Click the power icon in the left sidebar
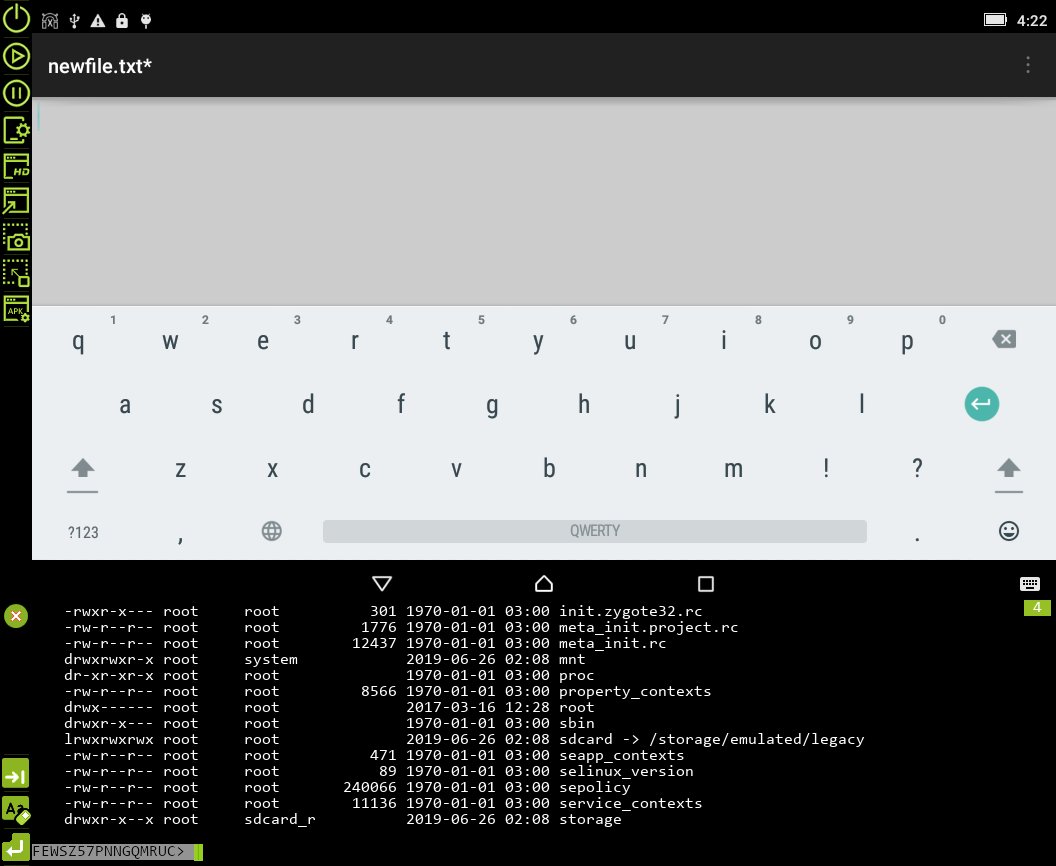Viewport: 1056px width, 866px height. [16, 18]
